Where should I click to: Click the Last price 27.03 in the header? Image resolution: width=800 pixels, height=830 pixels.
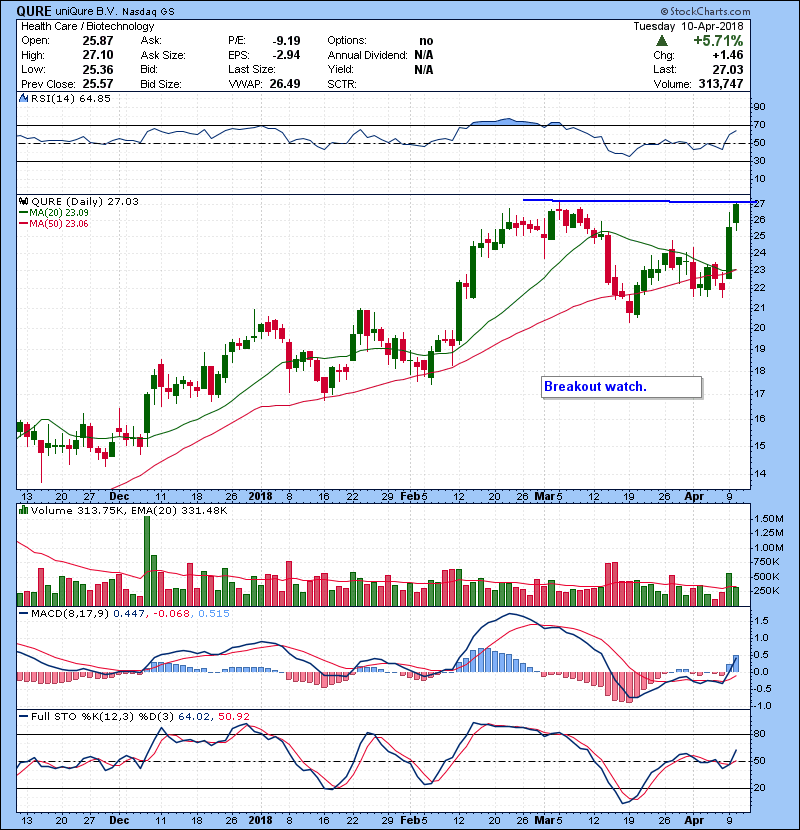pos(727,69)
